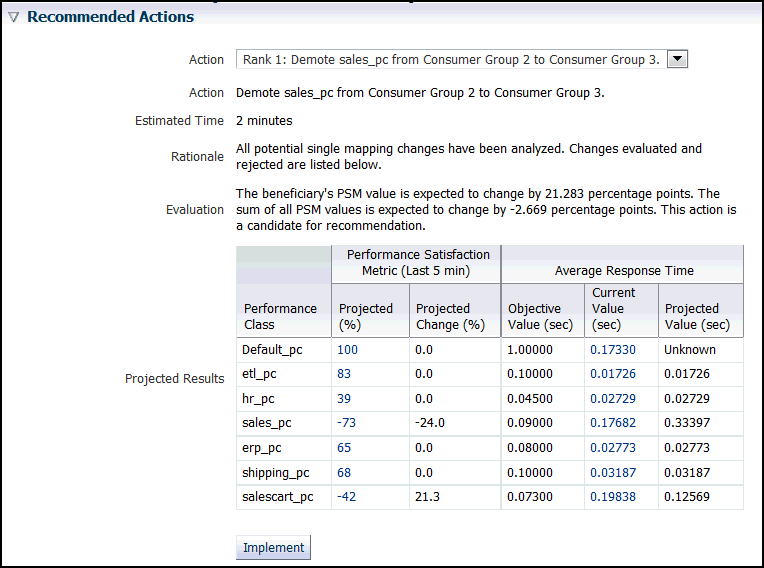Select the salescart_pc performance class cell

(284, 497)
